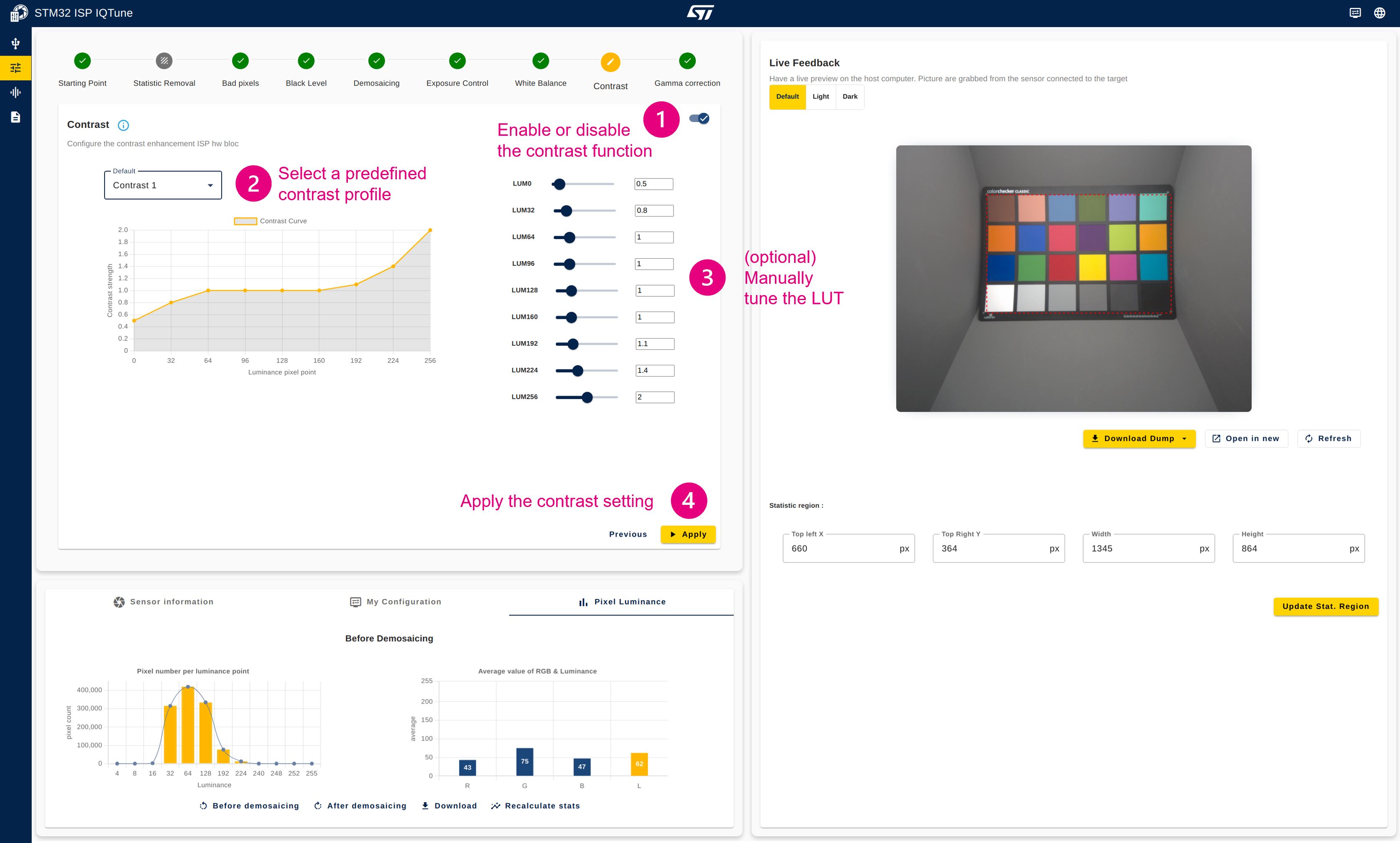Screen dimensions: 1400x843
Task: Click the live preview colorchecker image
Action: pyautogui.click(x=1074, y=279)
